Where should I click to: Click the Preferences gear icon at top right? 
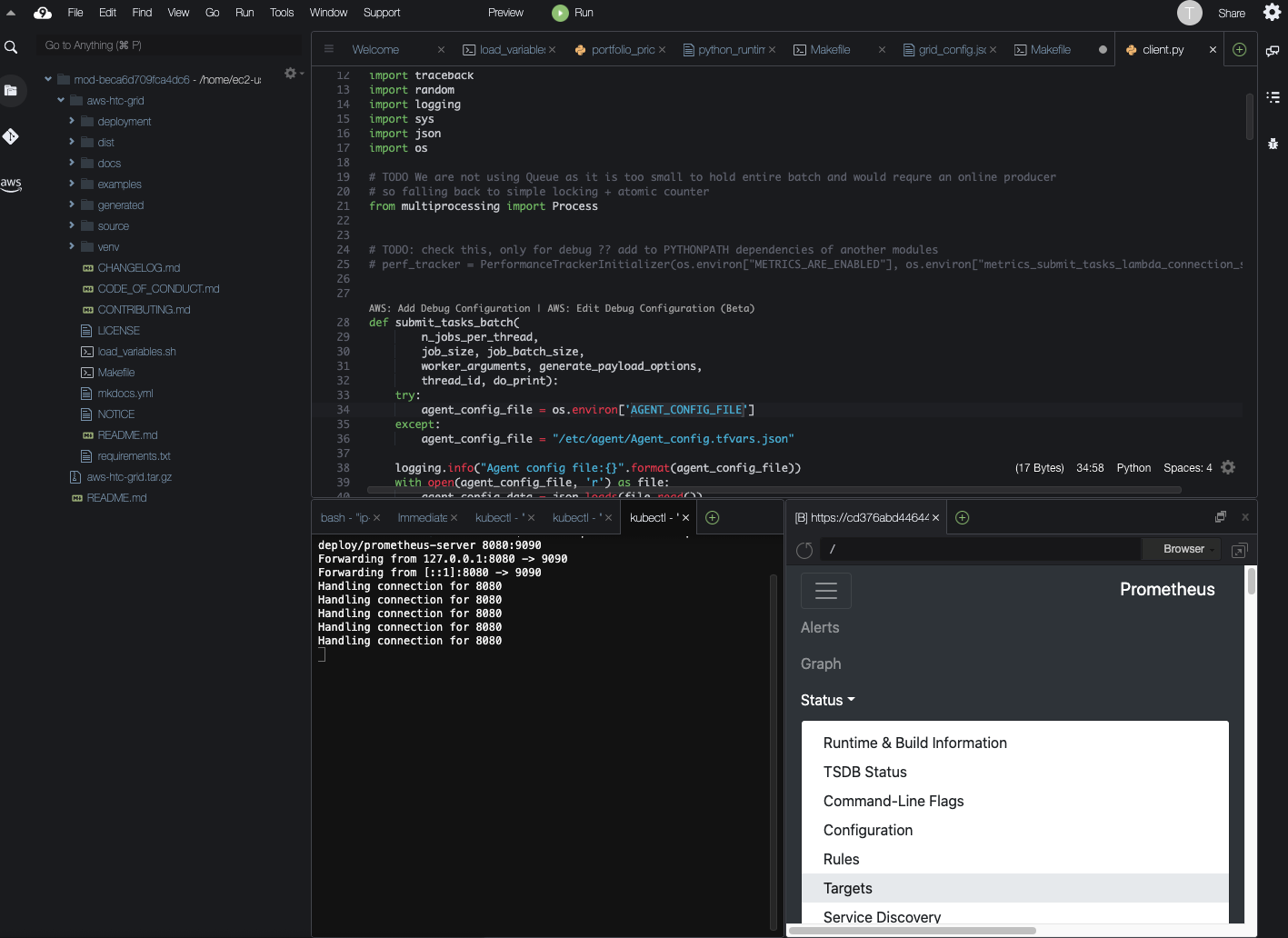(x=1272, y=13)
